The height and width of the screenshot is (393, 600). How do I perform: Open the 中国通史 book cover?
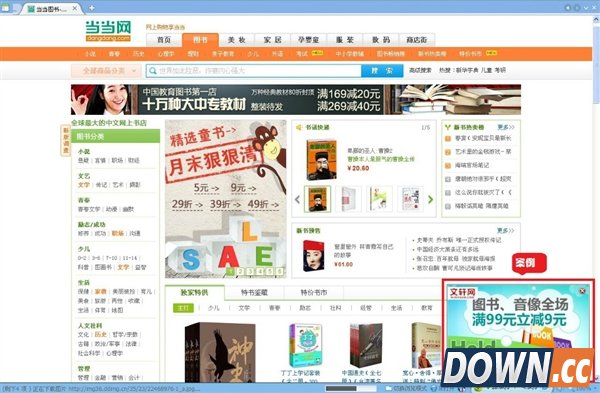click(x=365, y=345)
